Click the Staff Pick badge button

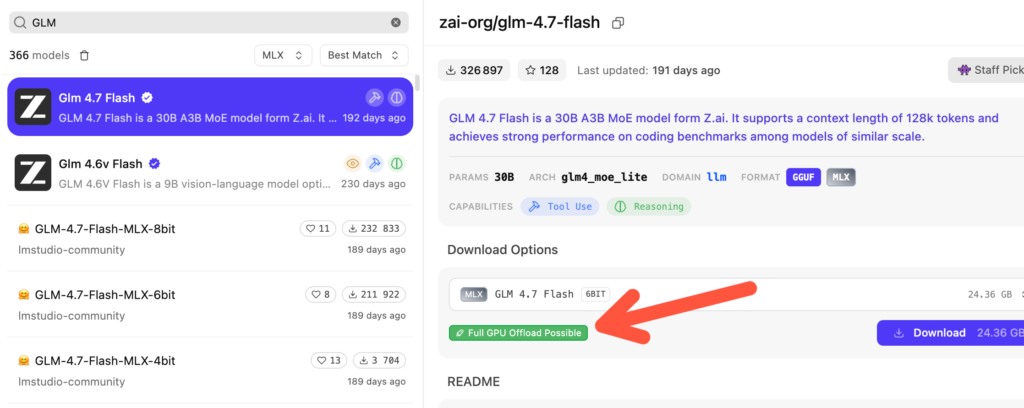pyautogui.click(x=986, y=71)
